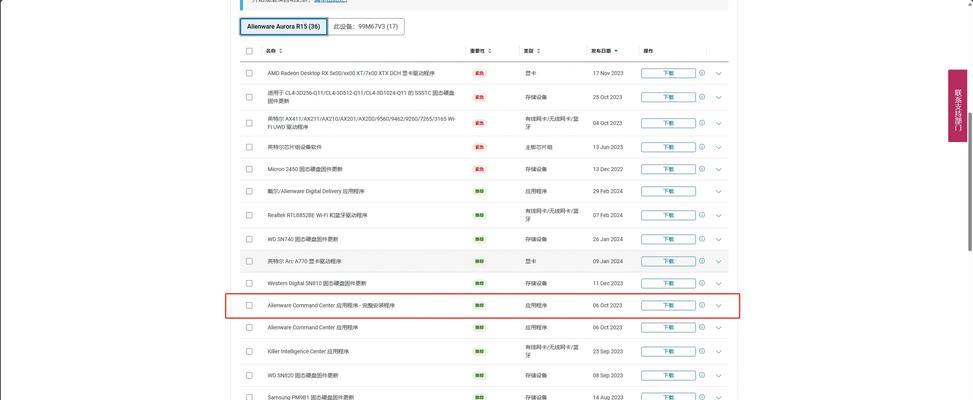Open the 联系支持部门 side button

point(957,105)
